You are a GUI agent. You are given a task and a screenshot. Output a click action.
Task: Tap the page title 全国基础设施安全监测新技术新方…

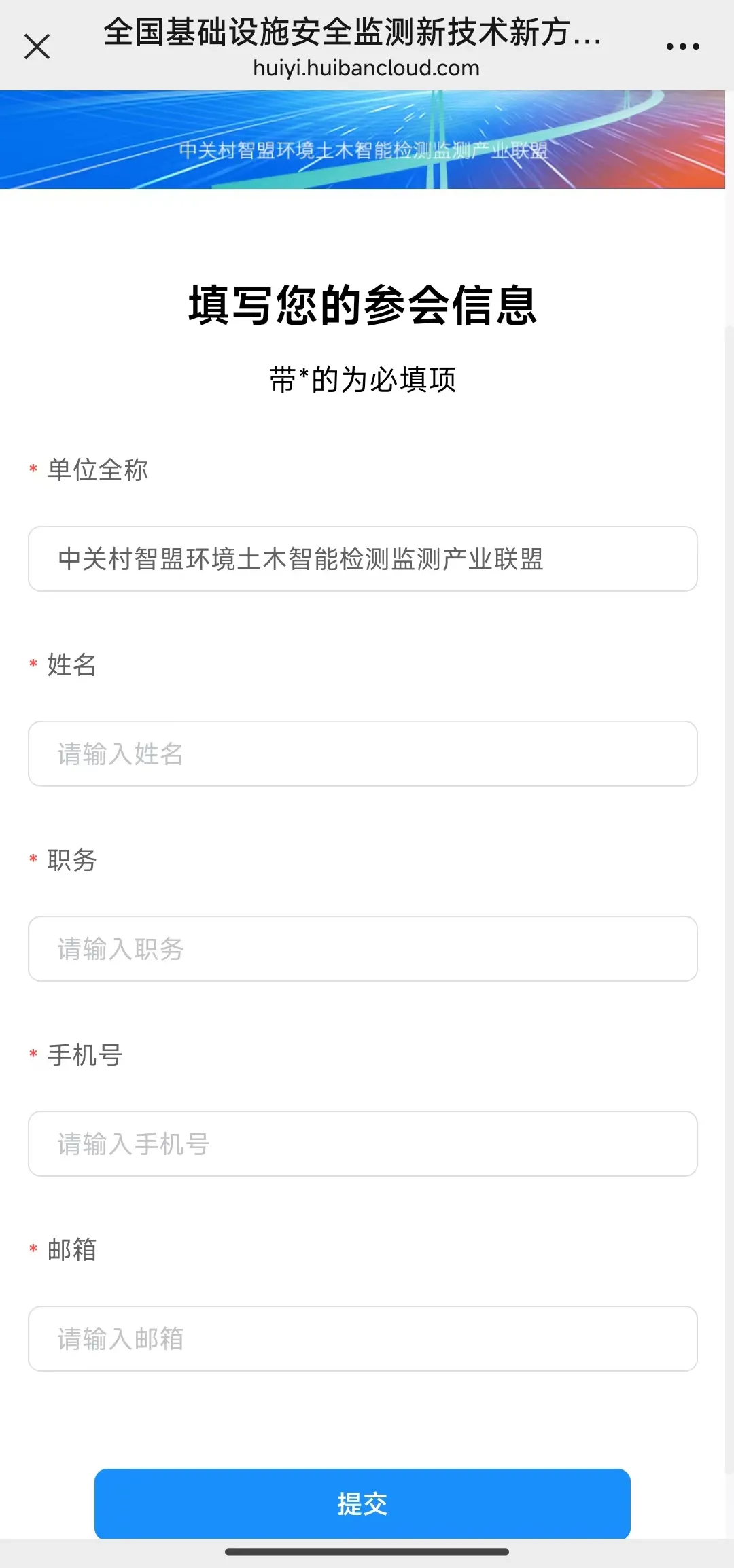pyautogui.click(x=353, y=33)
